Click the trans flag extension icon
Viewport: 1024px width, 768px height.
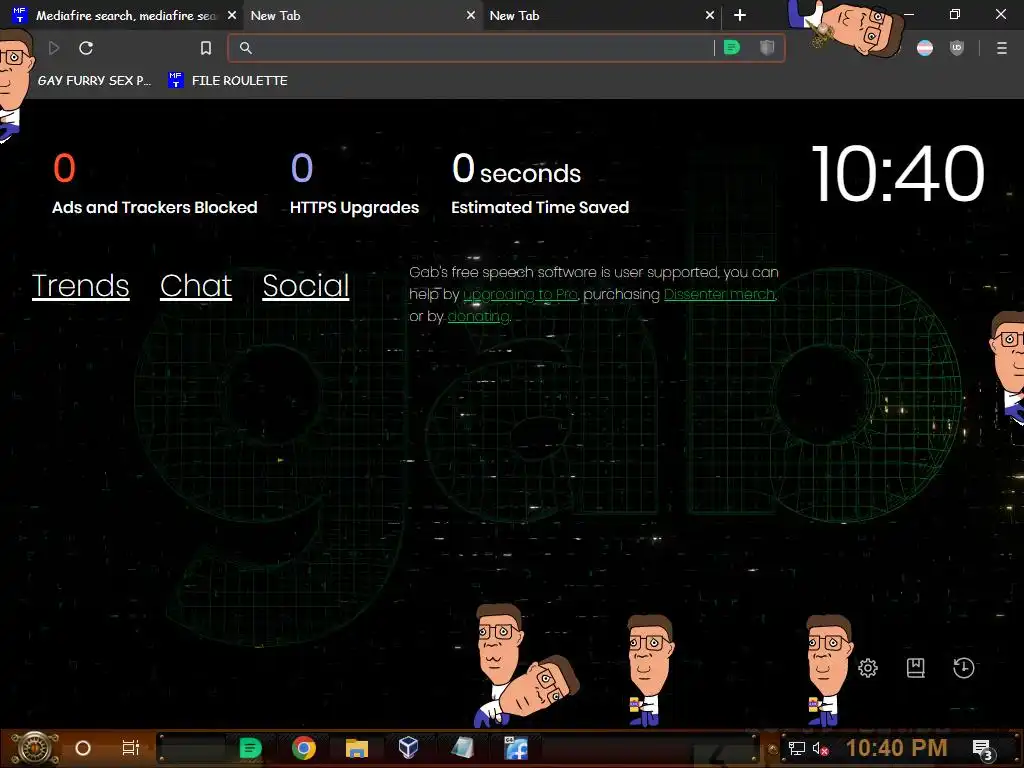(925, 48)
